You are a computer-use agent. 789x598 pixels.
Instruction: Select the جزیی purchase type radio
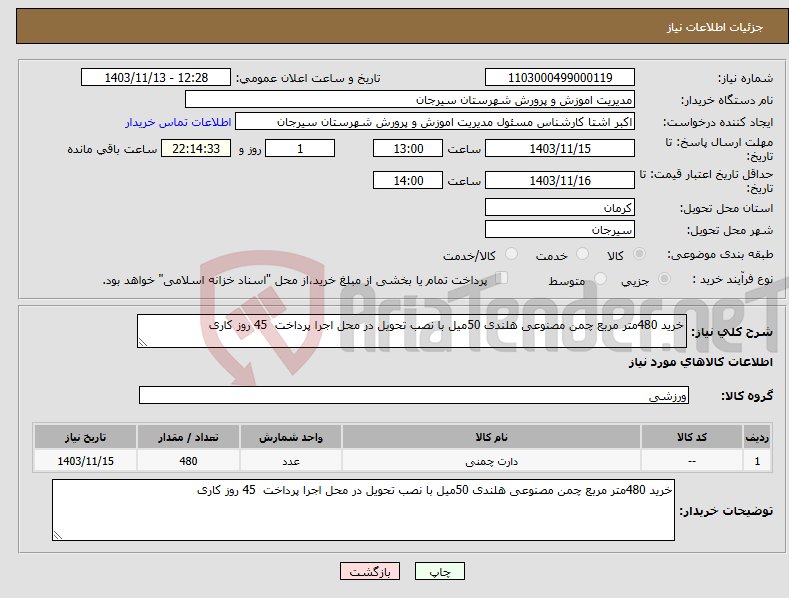[x=664, y=279]
